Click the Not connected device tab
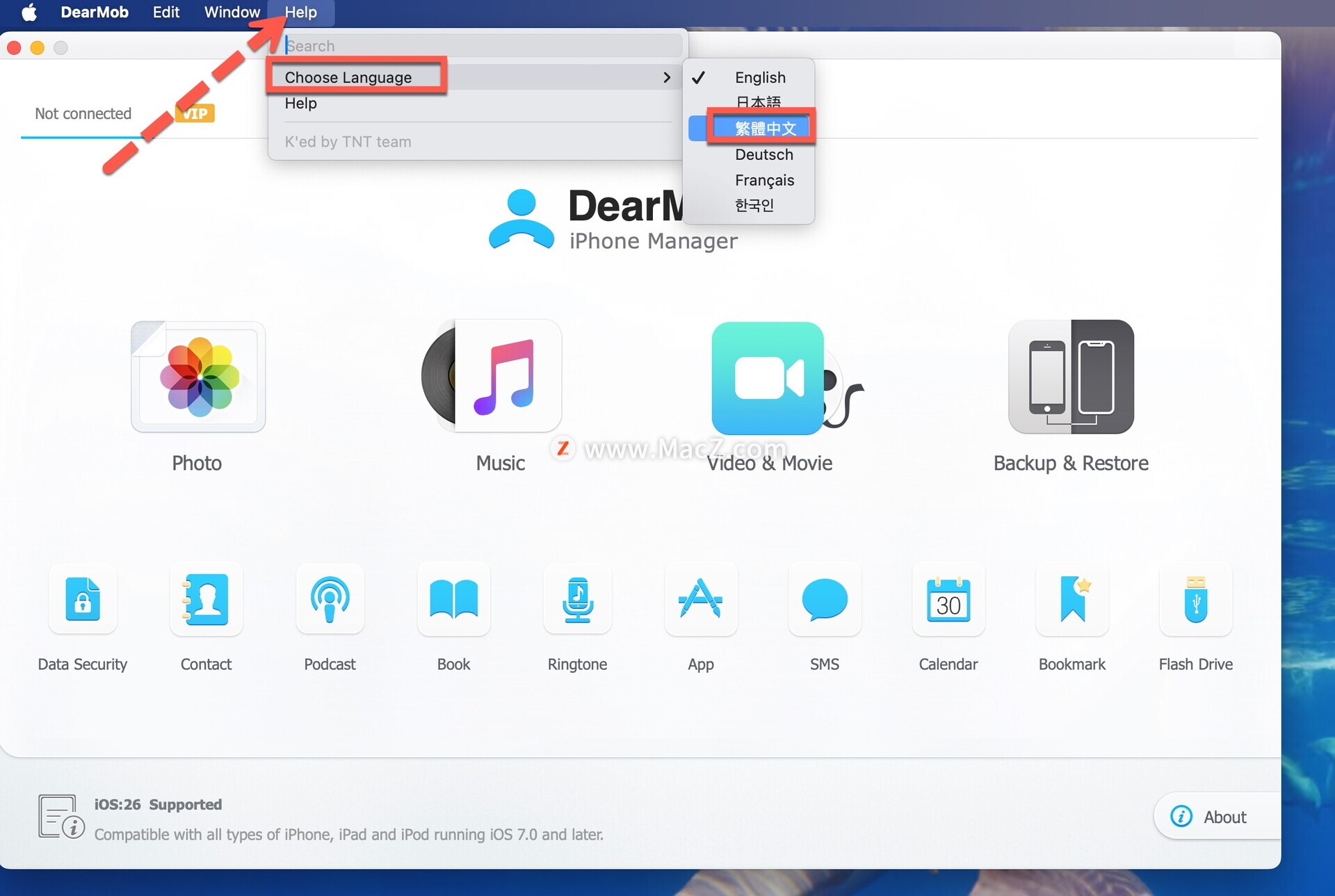1335x896 pixels. tap(83, 113)
